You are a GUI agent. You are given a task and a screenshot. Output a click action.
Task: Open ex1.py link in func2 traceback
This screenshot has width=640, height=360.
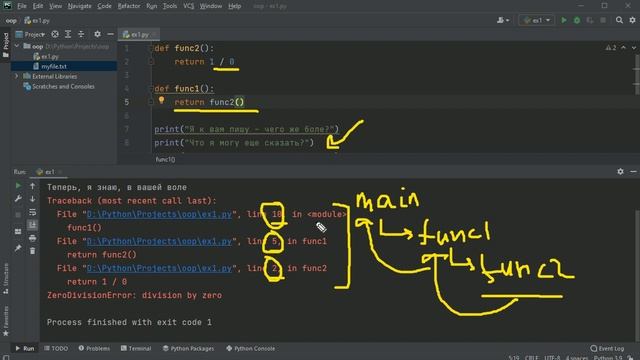pyautogui.click(x=159, y=268)
